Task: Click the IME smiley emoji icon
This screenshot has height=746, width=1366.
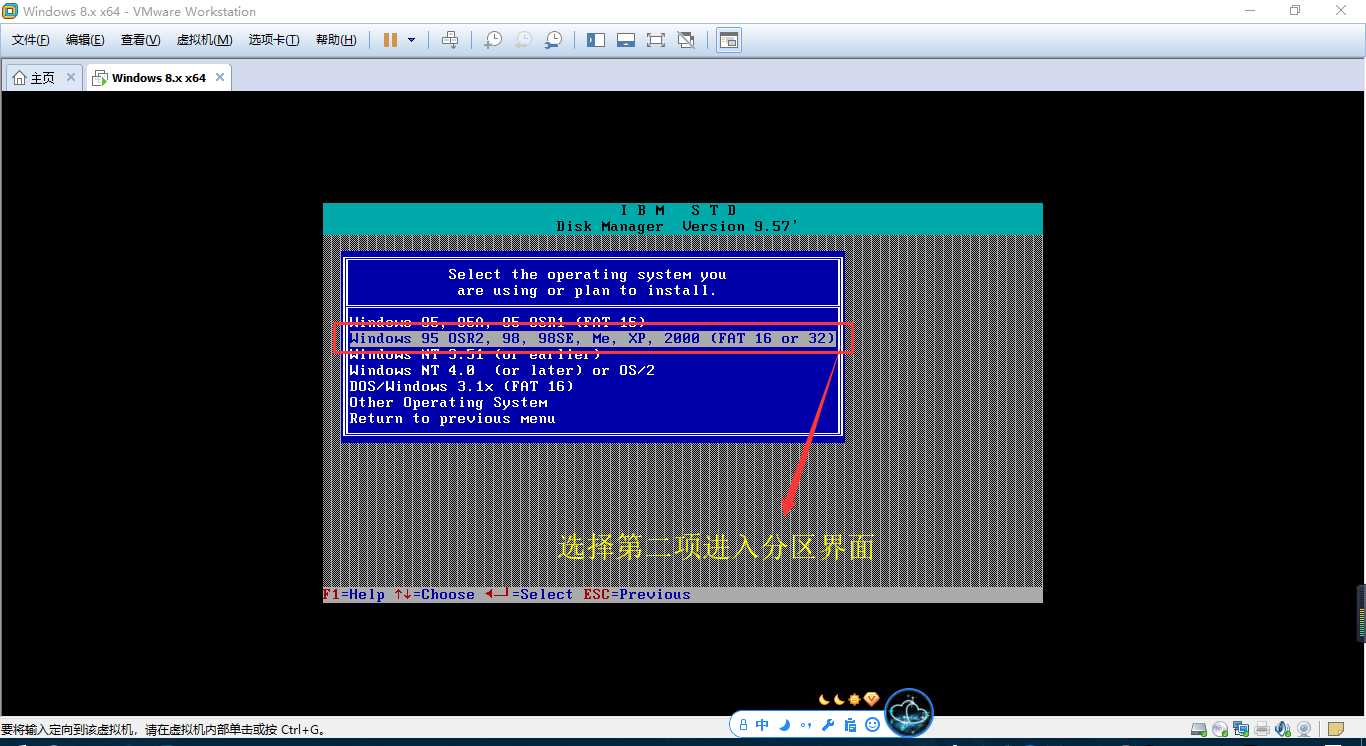Action: (x=872, y=725)
